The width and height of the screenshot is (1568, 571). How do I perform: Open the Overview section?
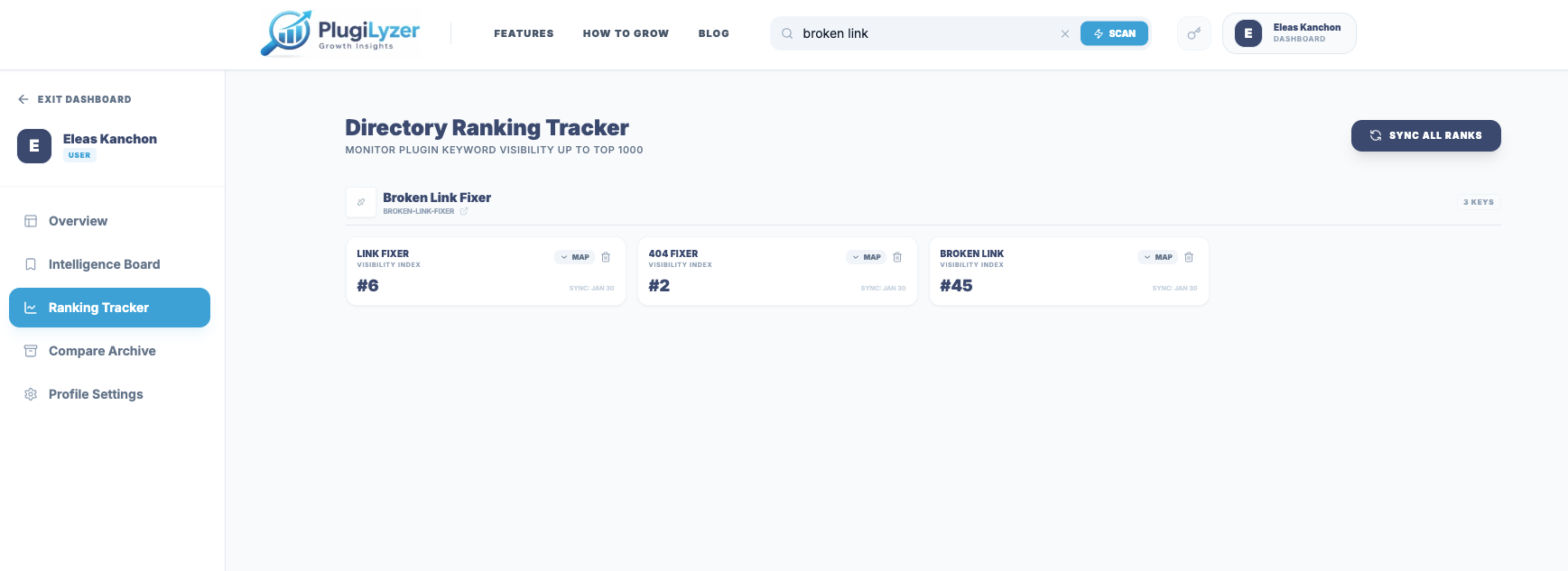[x=109, y=221]
